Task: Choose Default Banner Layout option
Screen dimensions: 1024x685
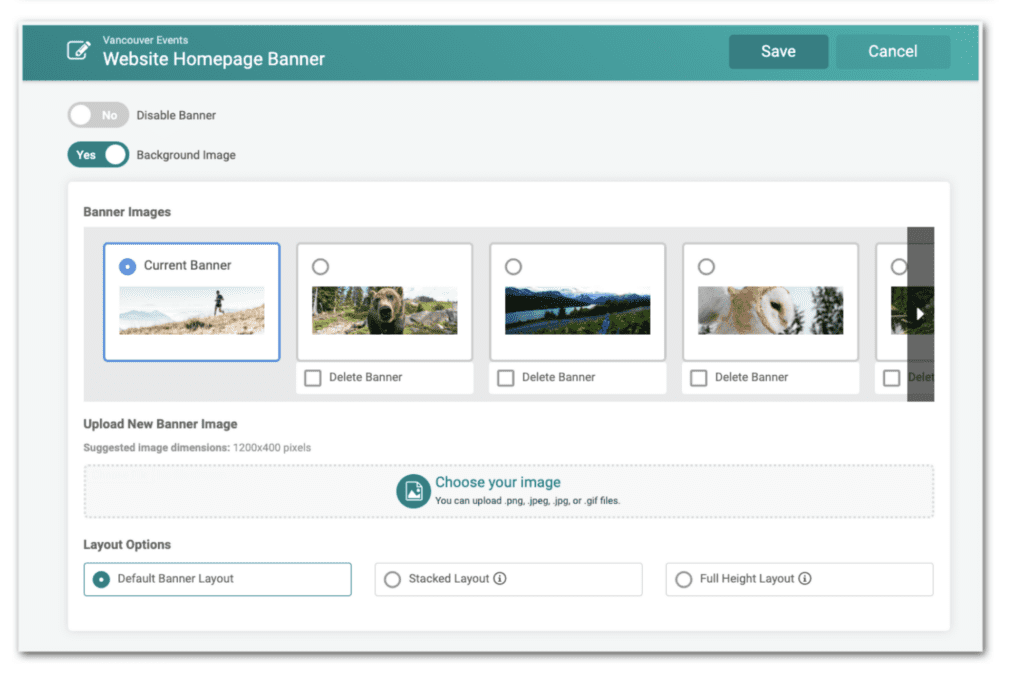Action: 217,579
